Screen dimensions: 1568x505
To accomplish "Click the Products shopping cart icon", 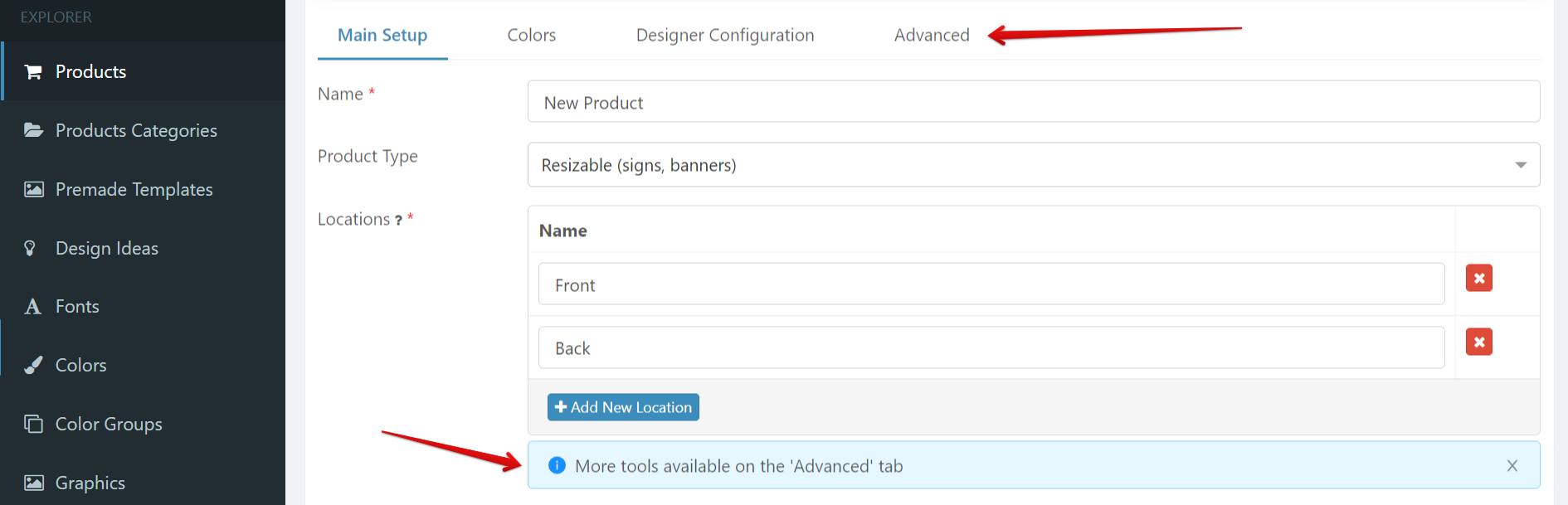I will click(33, 72).
